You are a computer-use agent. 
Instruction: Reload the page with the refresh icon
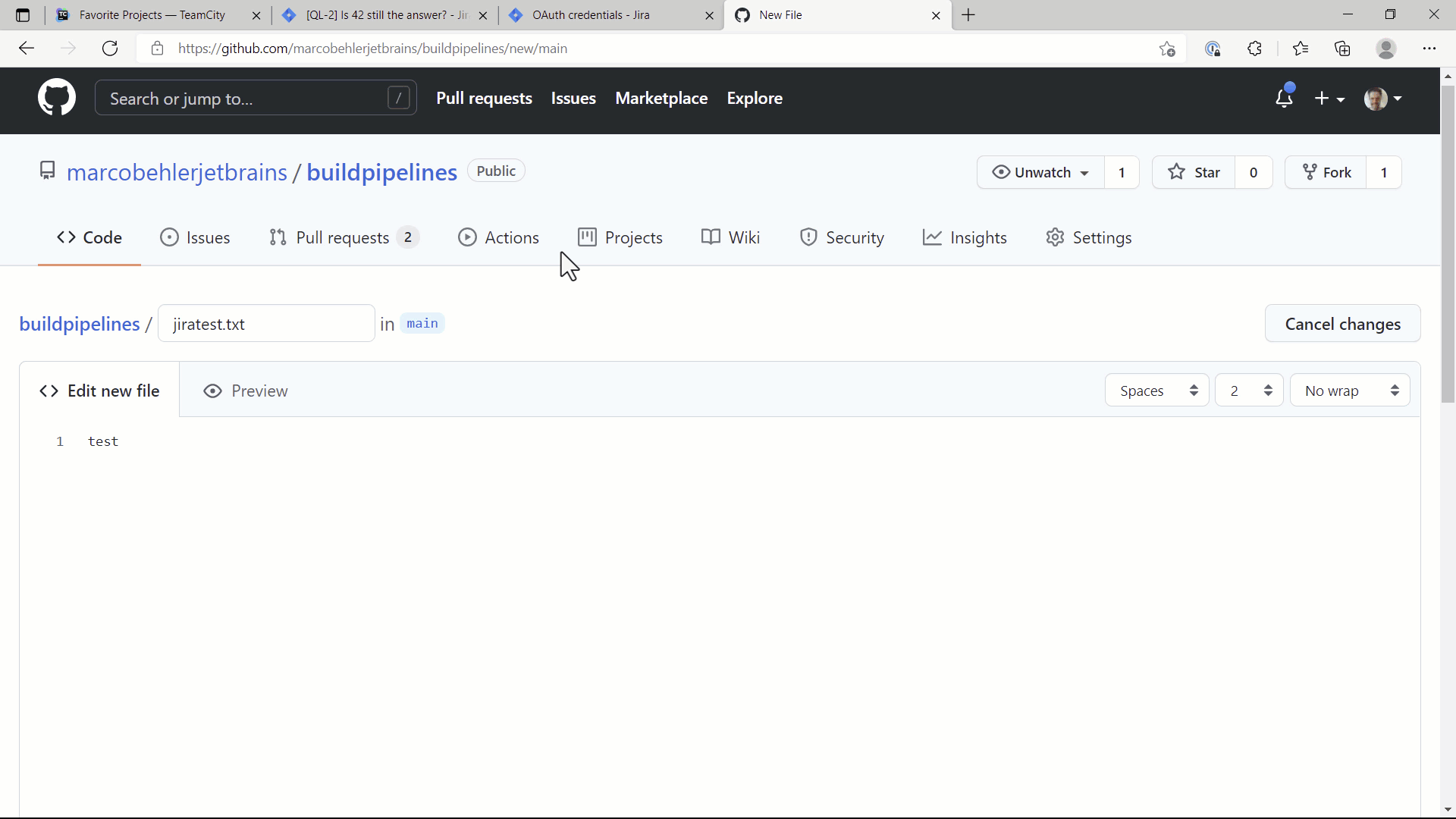pos(109,48)
